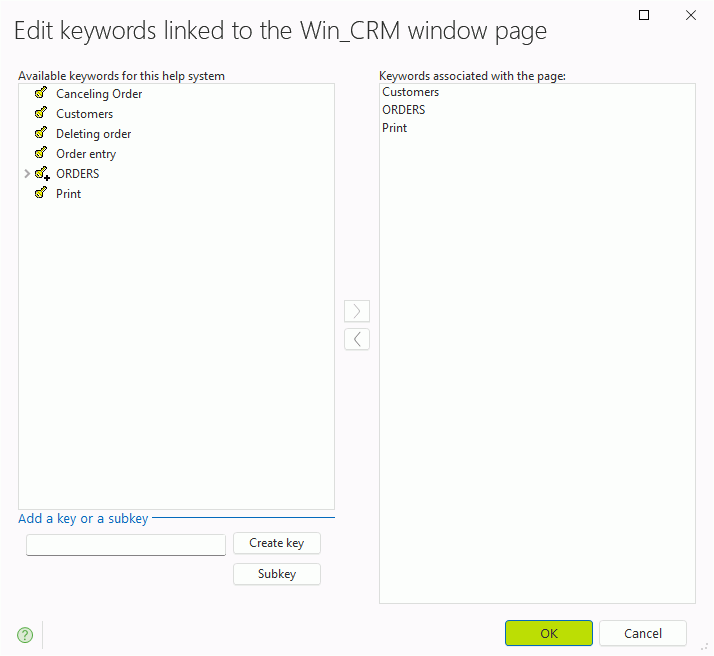Confirm changes with the OK button
The image size is (714, 656).
tap(549, 633)
